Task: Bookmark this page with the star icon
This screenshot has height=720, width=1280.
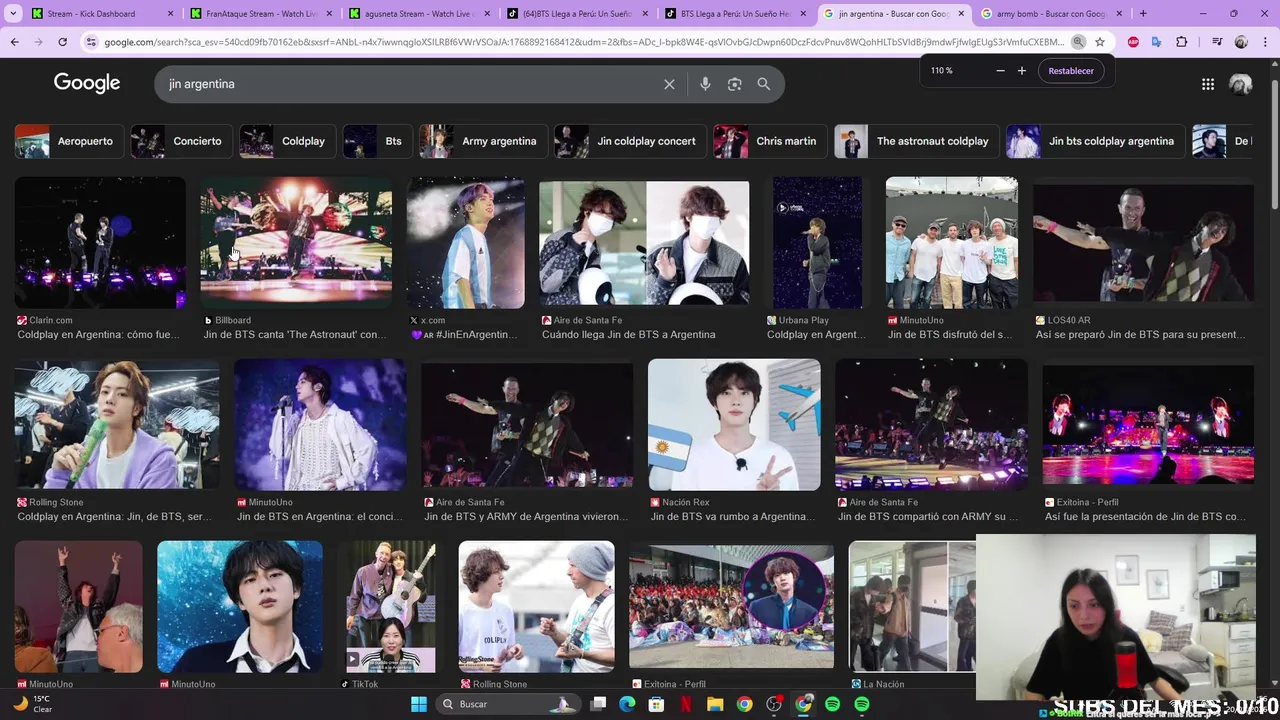Action: (x=1100, y=42)
